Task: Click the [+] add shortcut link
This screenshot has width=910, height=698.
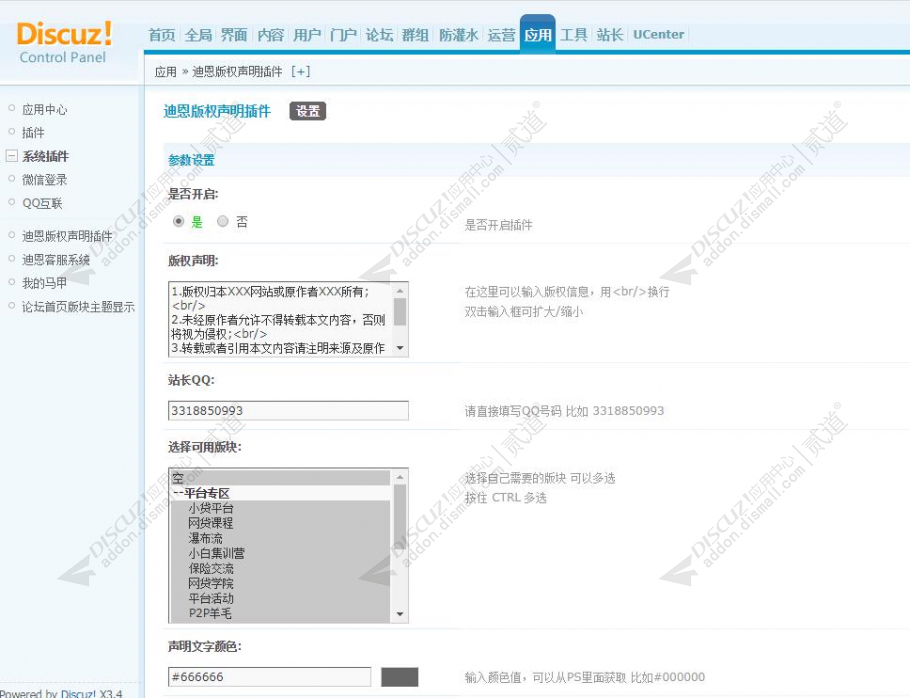Action: [x=301, y=71]
